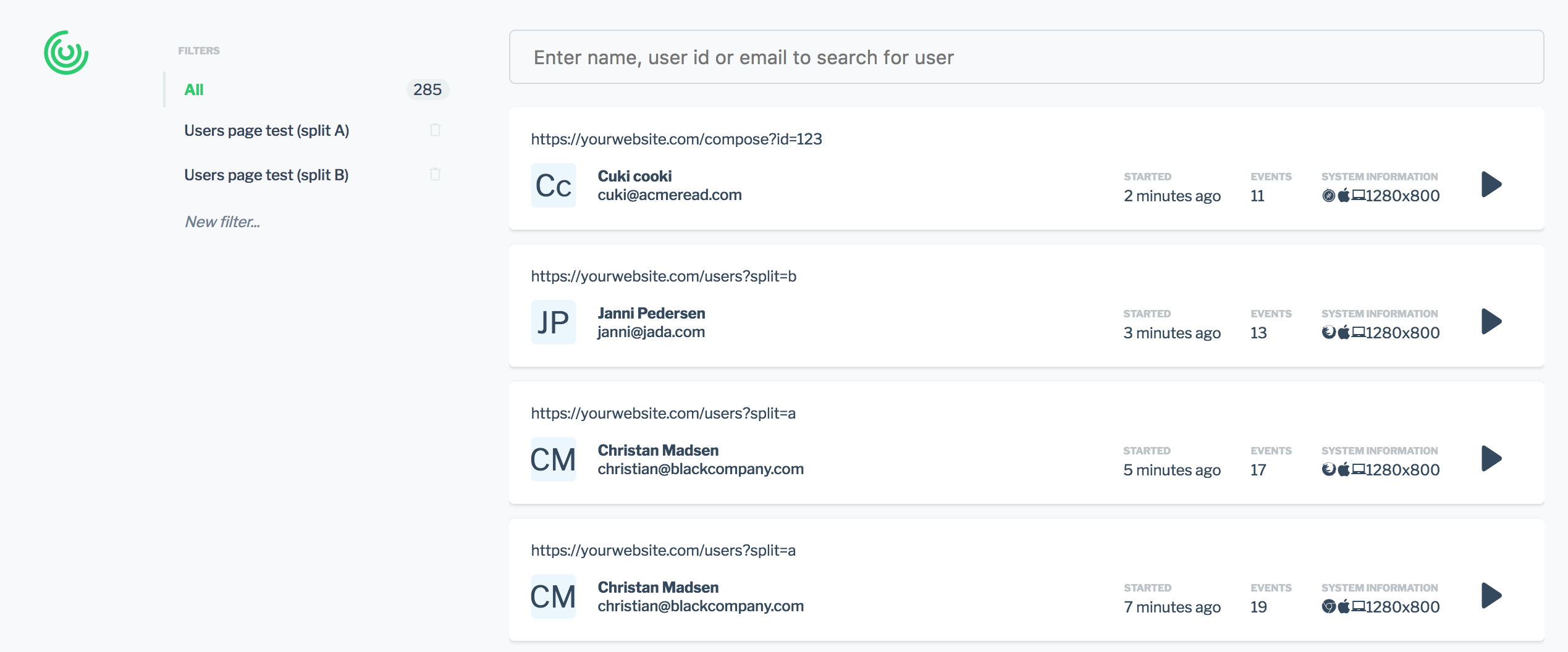Create a New filter
Viewport: 1568px width, 652px height.
pyautogui.click(x=222, y=222)
